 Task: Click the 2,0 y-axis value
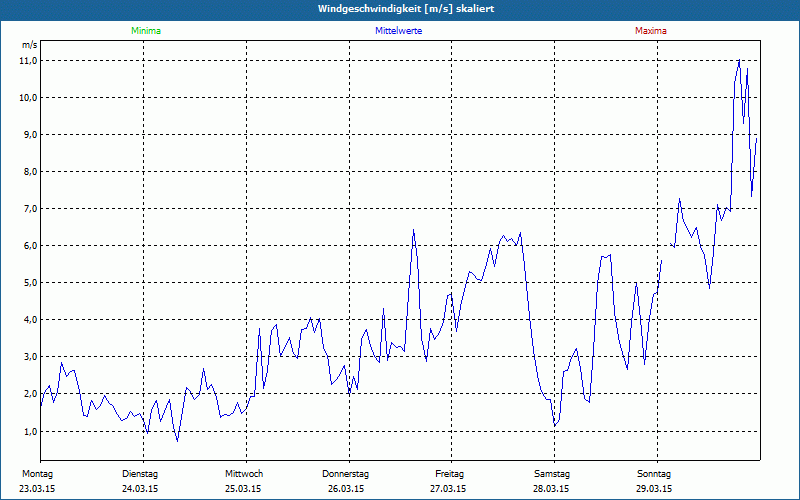pos(30,393)
